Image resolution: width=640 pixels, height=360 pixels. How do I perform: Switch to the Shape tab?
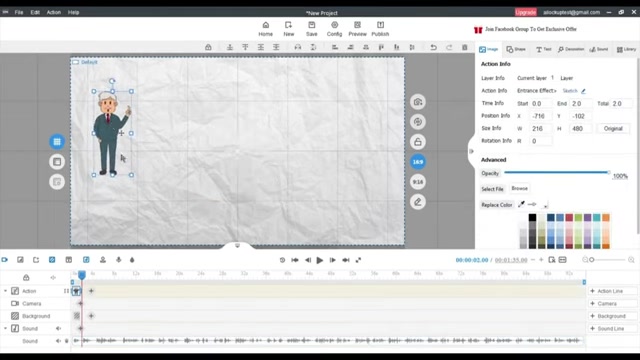coord(516,49)
